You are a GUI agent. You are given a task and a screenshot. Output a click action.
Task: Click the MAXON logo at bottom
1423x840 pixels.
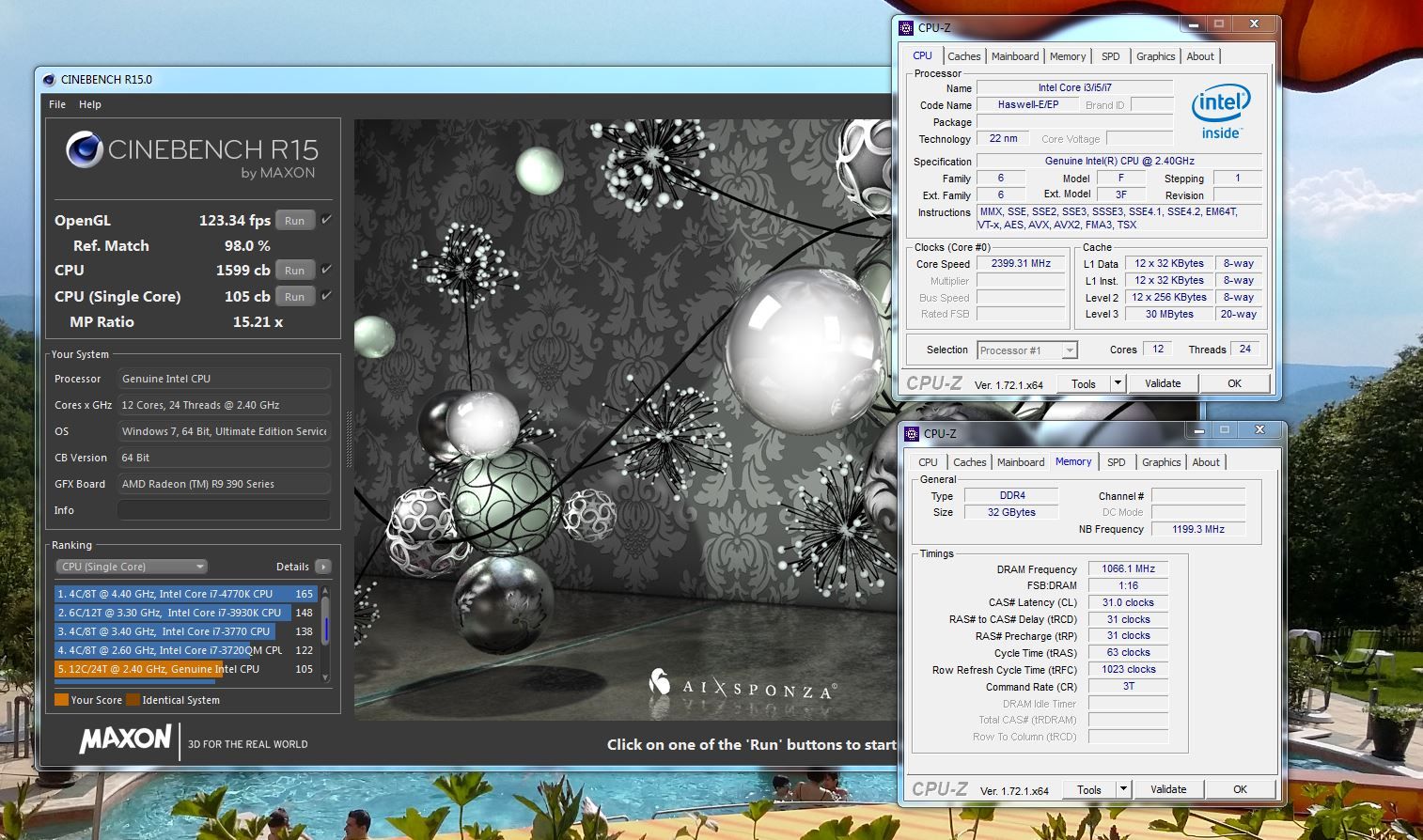[126, 739]
